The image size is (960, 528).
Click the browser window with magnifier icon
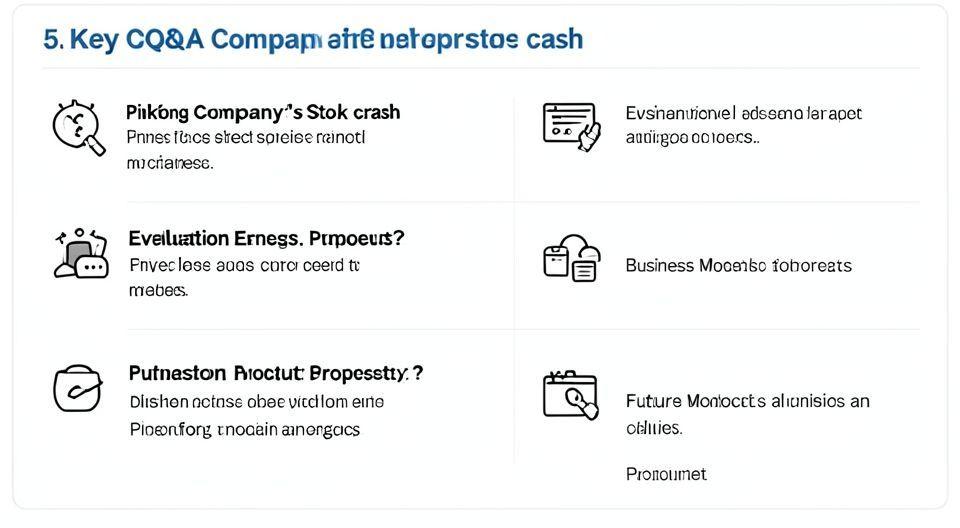570,394
